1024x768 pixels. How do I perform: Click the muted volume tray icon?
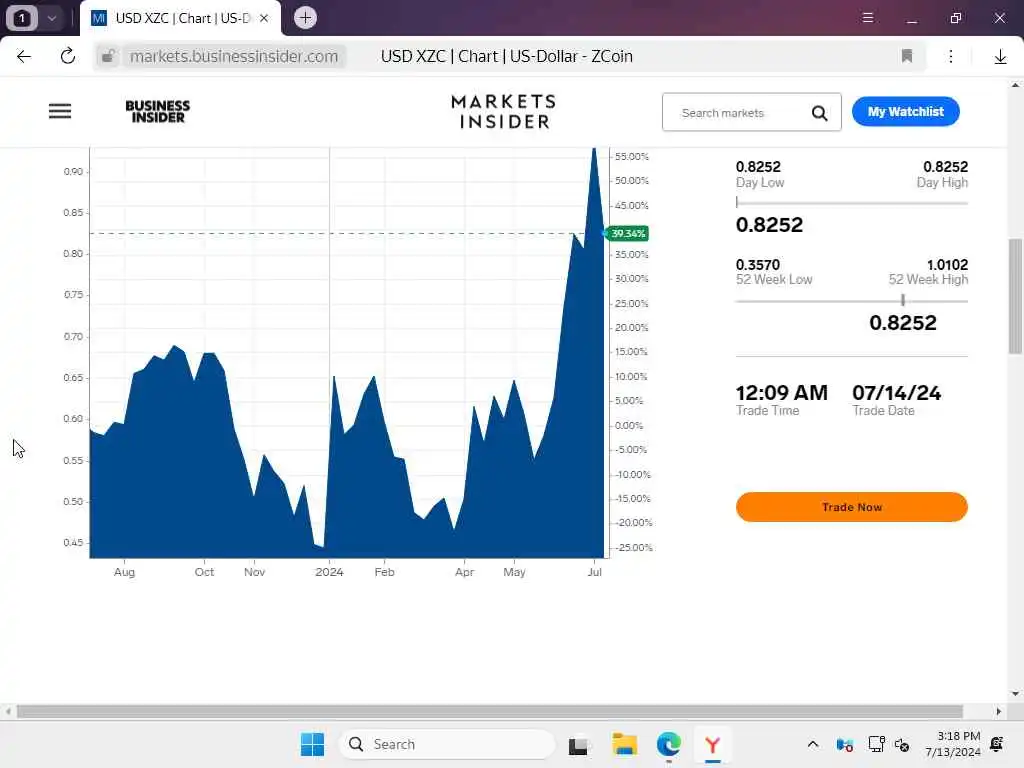902,745
